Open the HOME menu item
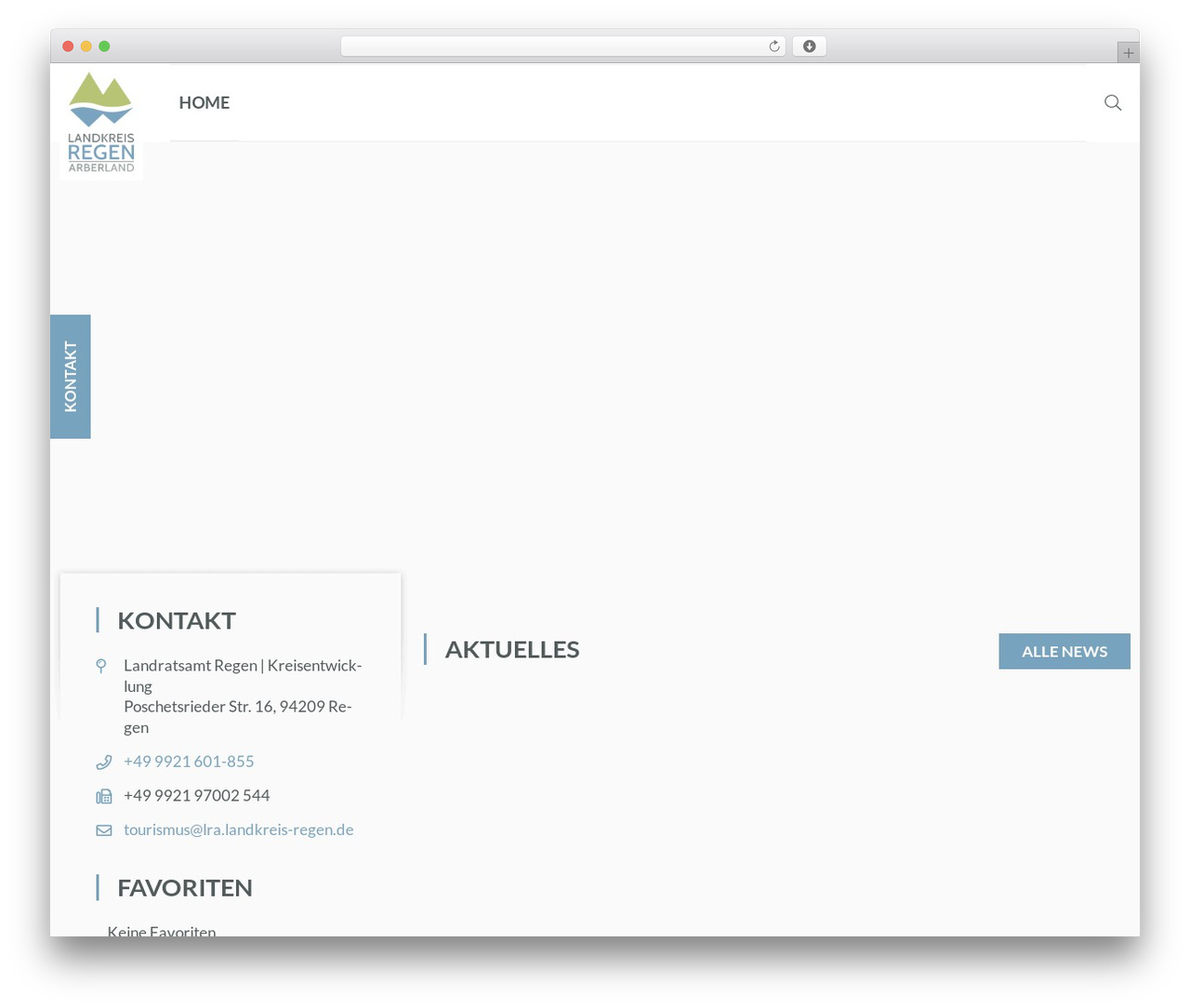The image size is (1190, 1008). pyautogui.click(x=205, y=102)
